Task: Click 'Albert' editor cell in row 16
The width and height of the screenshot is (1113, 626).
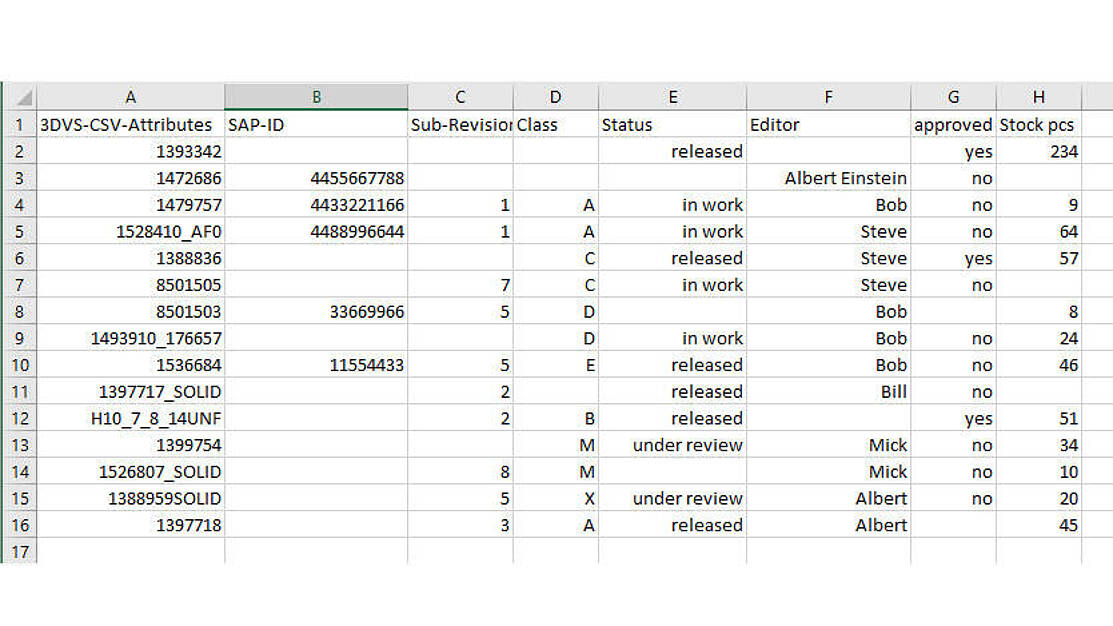Action: (828, 525)
